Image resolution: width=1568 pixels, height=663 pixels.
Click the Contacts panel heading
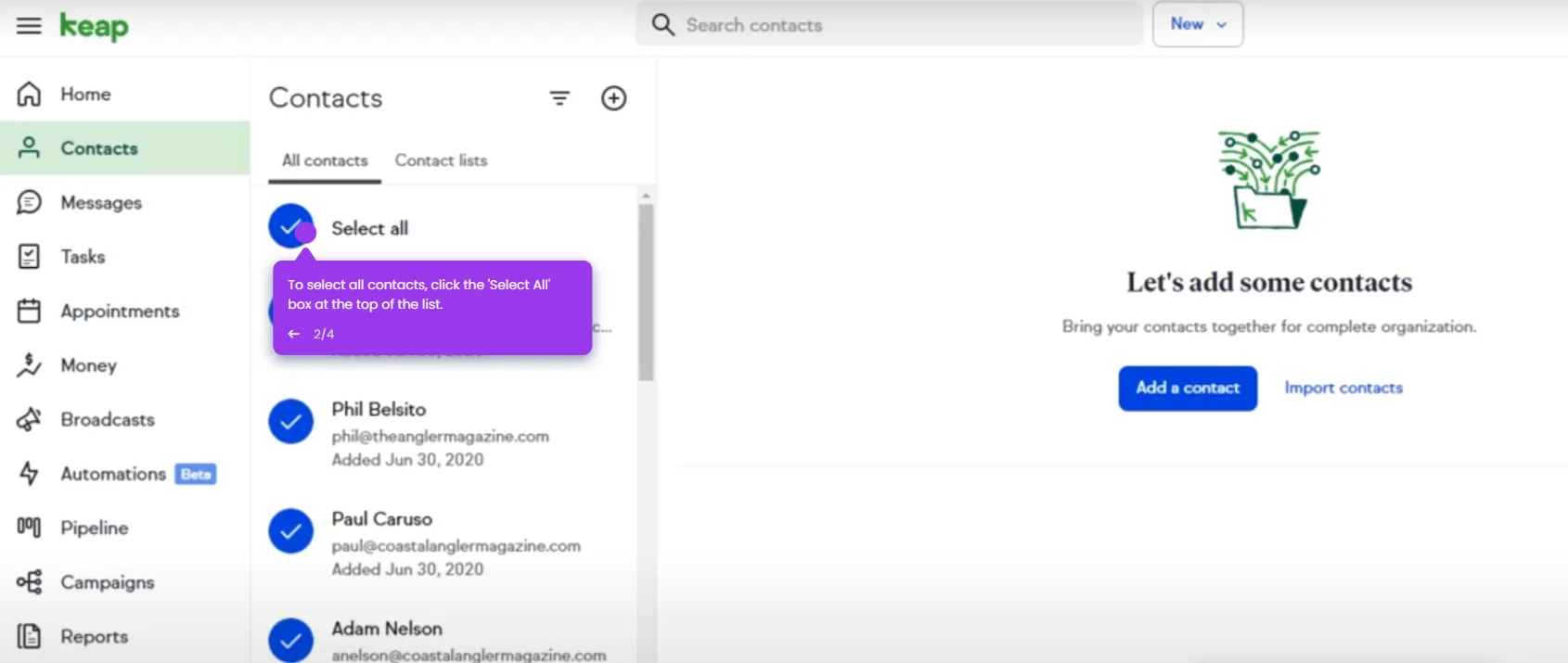[x=326, y=98]
